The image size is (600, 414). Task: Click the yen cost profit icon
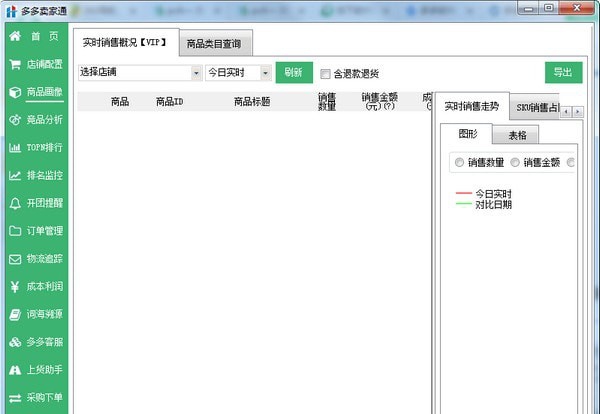tap(15, 287)
